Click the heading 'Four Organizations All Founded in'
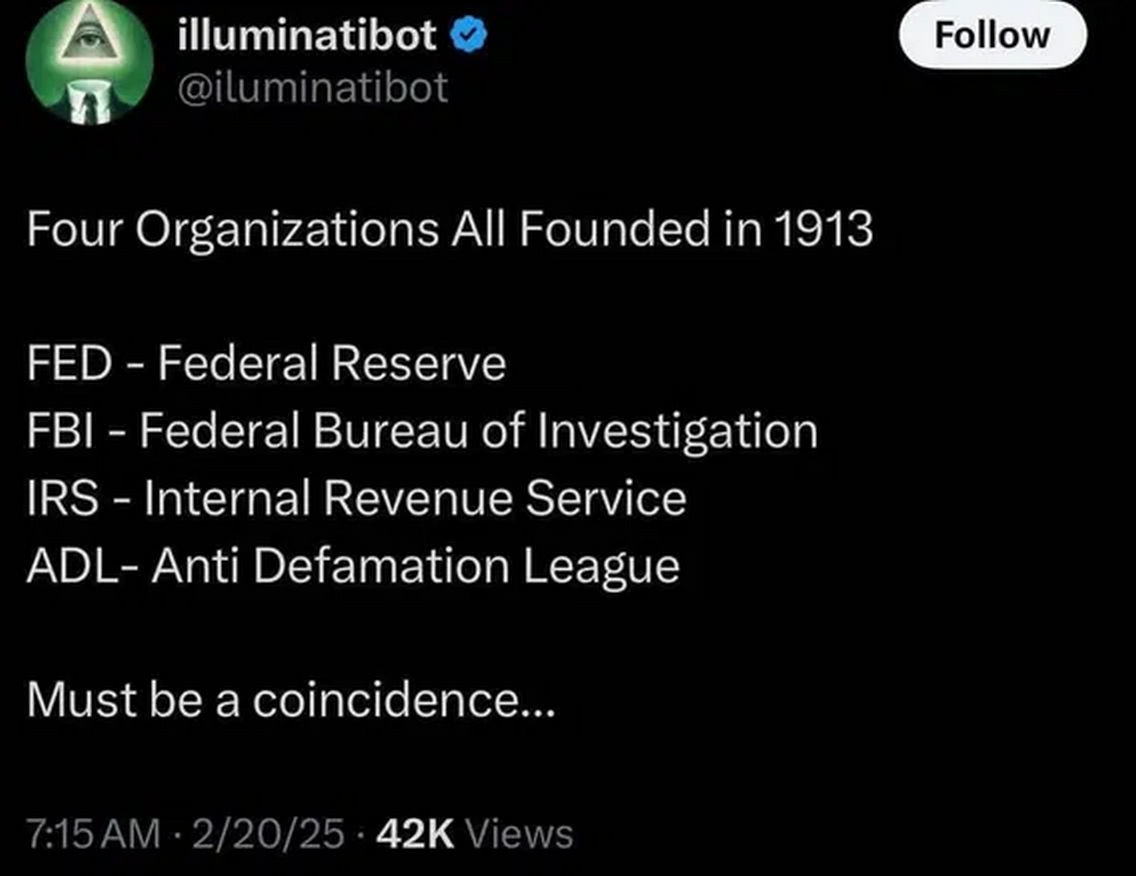 tap(395, 230)
